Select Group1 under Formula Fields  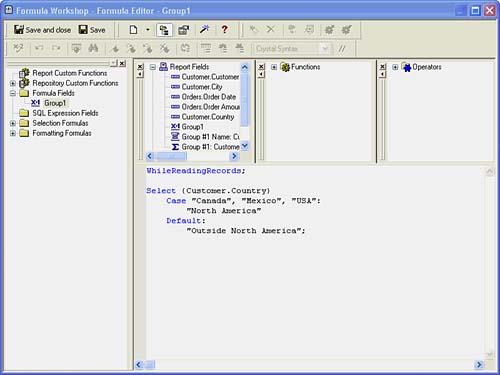(55, 103)
